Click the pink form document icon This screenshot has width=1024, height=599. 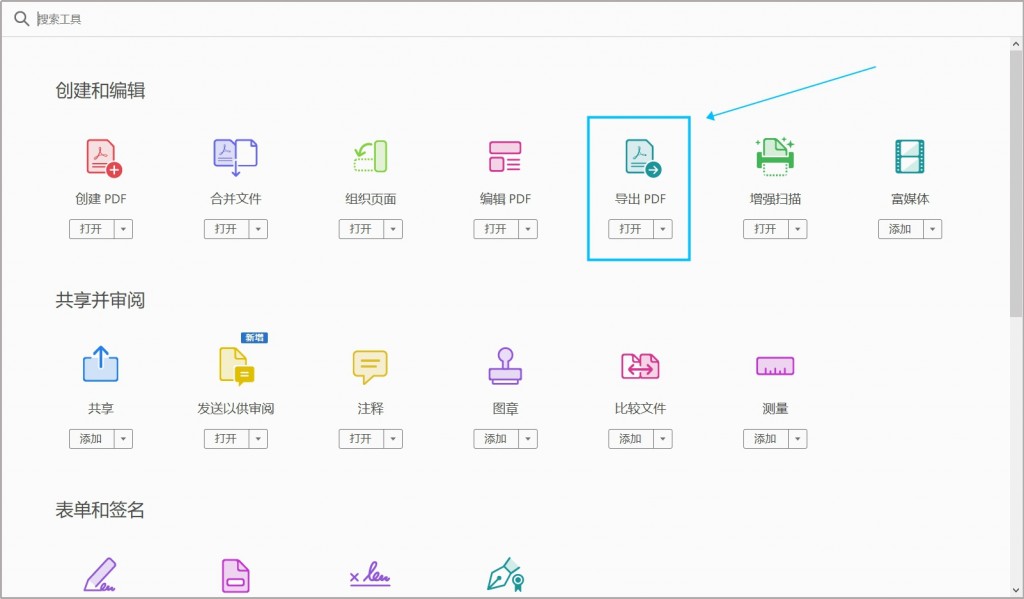(x=235, y=575)
